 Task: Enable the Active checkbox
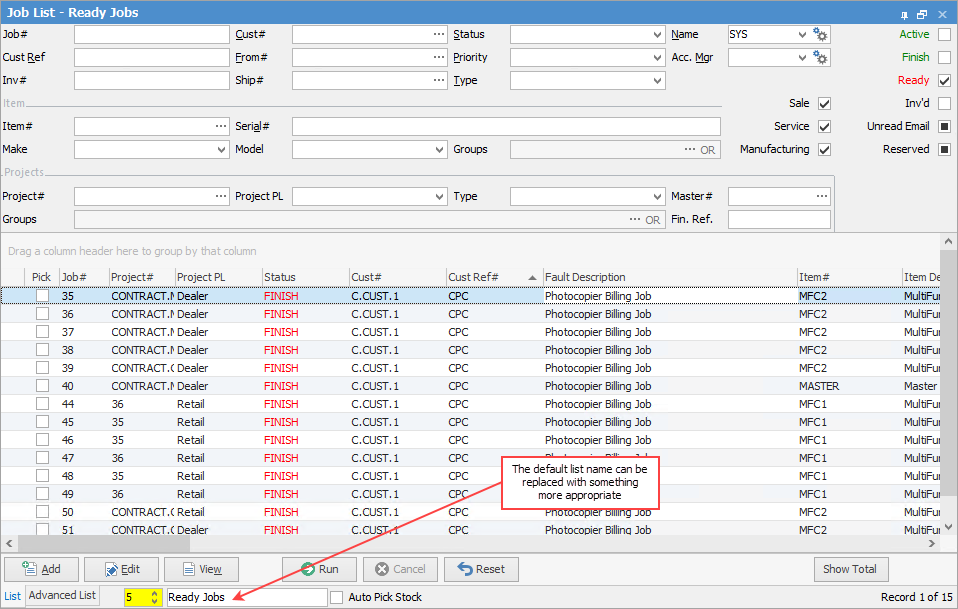(x=944, y=35)
